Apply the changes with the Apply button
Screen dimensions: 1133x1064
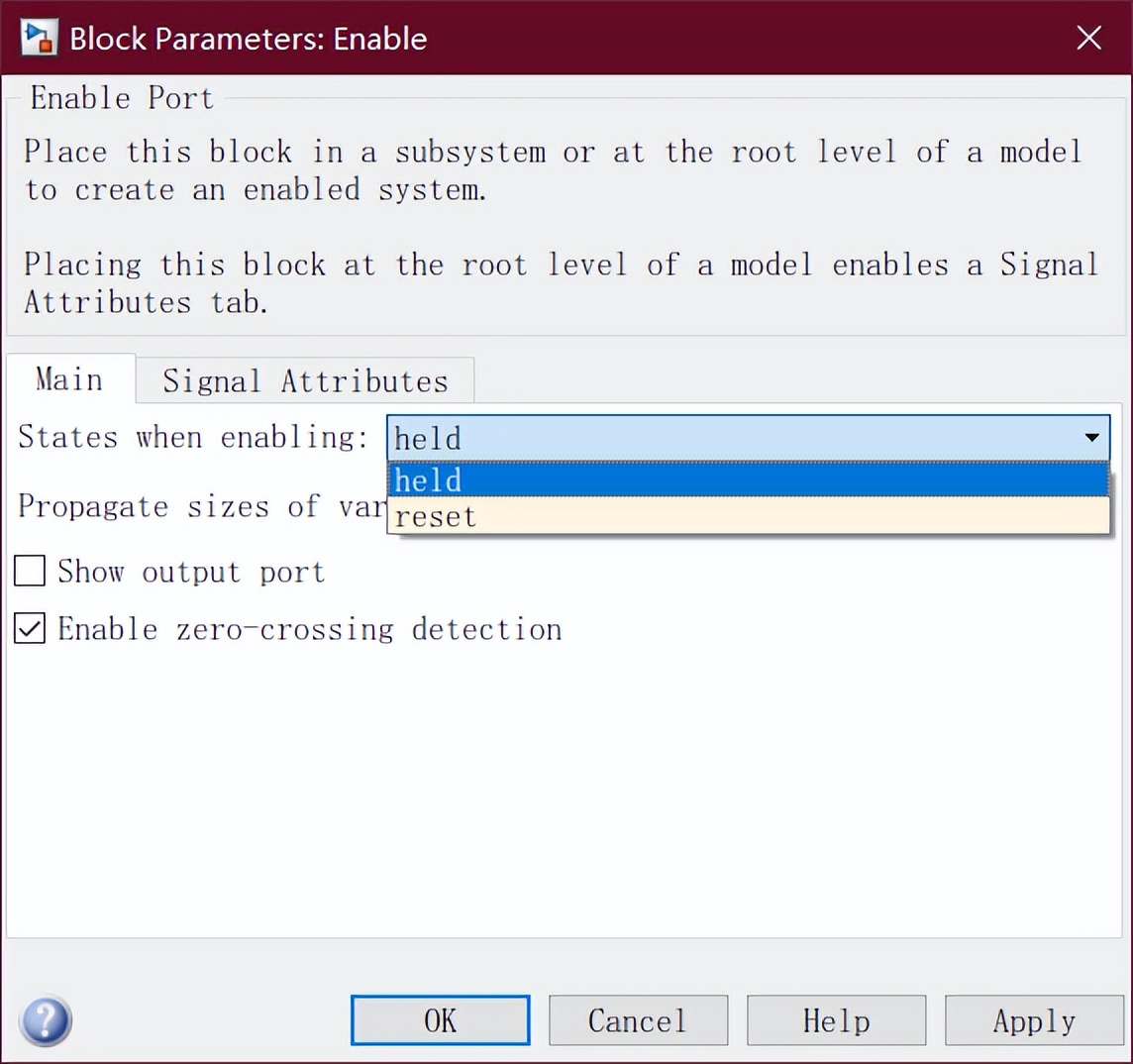[x=1034, y=1020]
